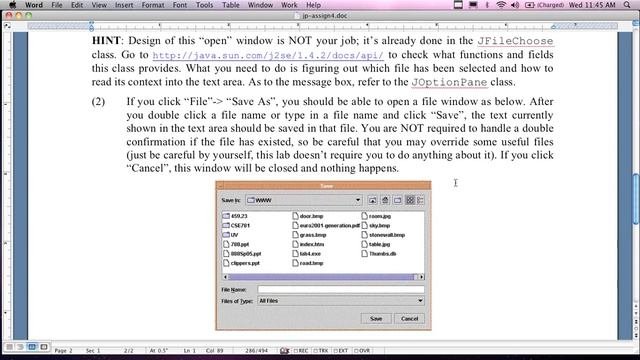Click the Spotlight search magnifier icon

(627, 5)
